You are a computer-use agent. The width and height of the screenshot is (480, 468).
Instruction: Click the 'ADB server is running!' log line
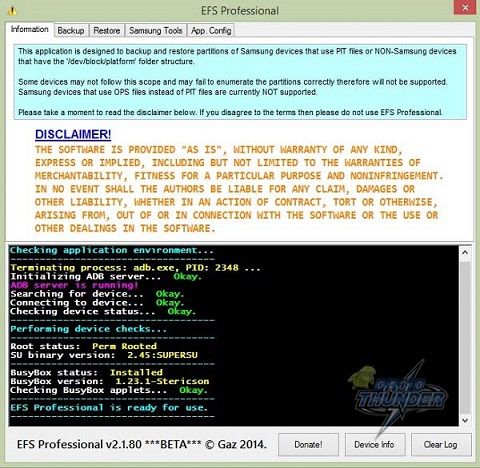[74, 285]
